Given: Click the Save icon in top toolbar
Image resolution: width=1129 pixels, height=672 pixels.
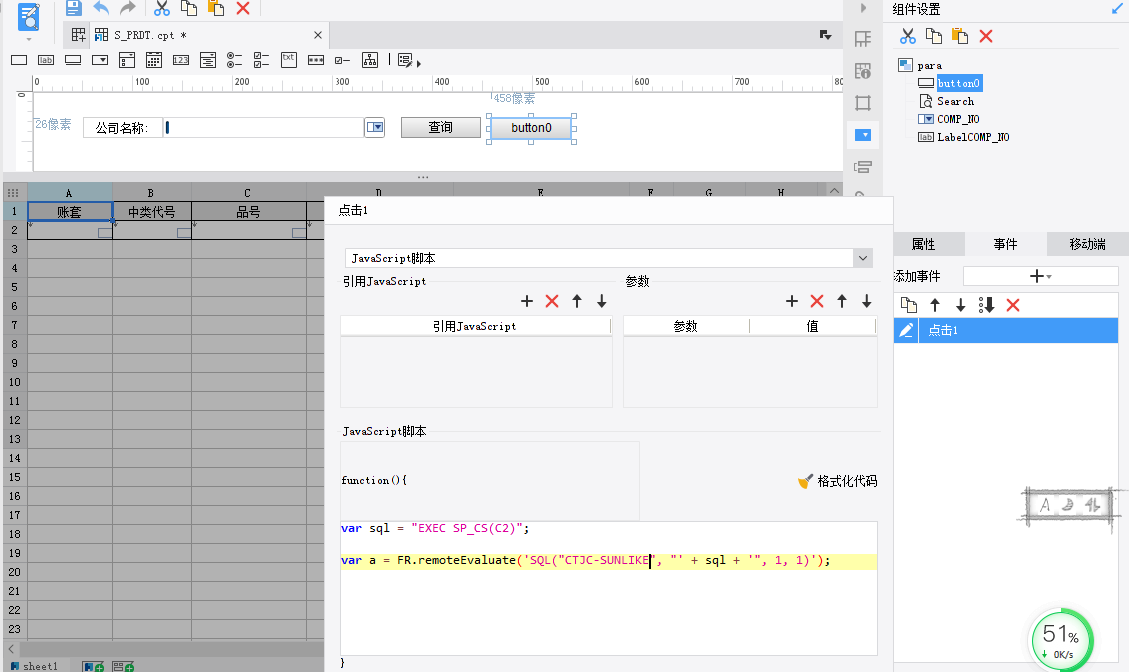Looking at the screenshot, I should coord(73,8).
